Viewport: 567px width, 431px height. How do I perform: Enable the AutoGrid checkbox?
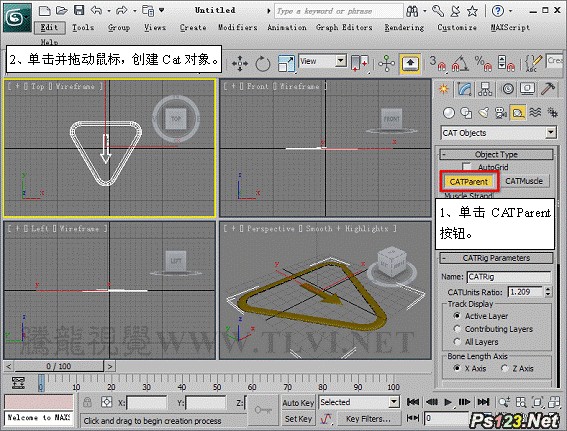coord(467,167)
